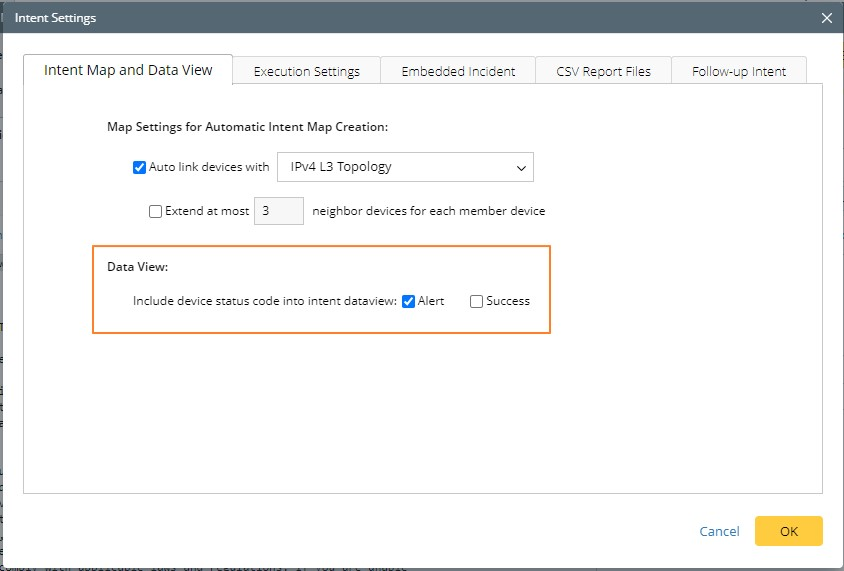Toggle the Alert status code checkbox

[409, 301]
